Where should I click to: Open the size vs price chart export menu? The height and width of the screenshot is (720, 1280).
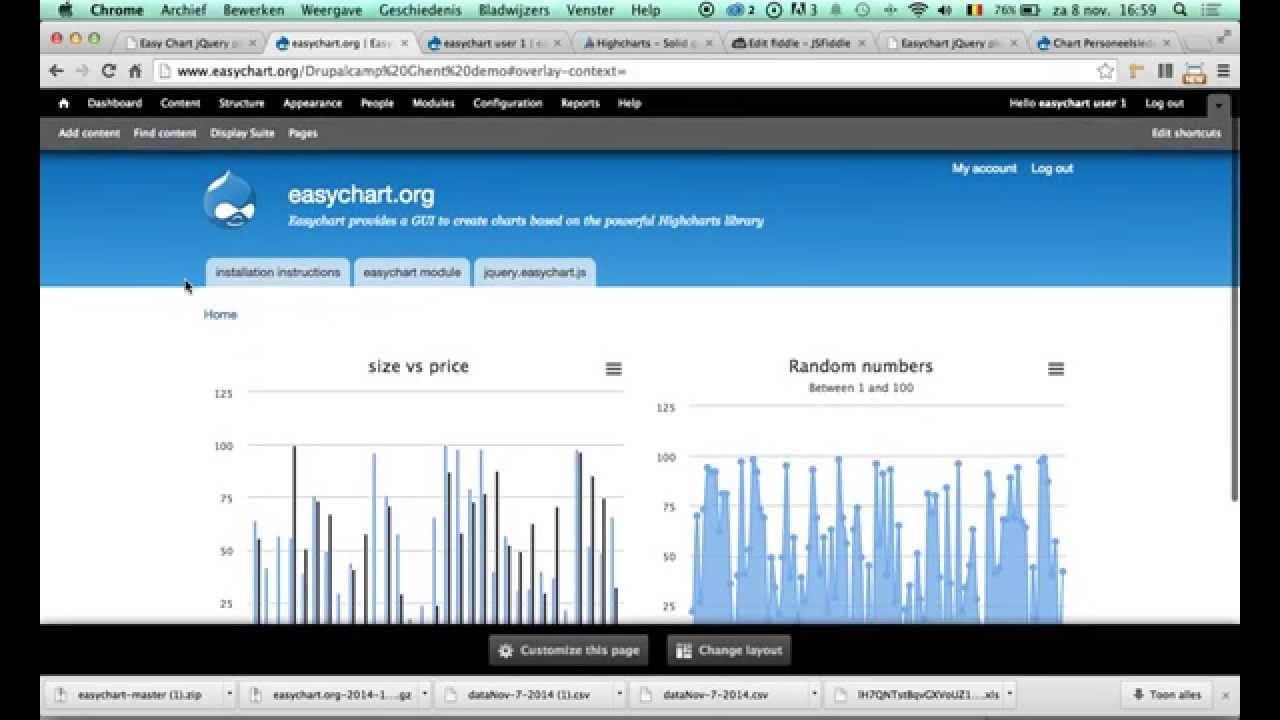pyautogui.click(x=614, y=369)
